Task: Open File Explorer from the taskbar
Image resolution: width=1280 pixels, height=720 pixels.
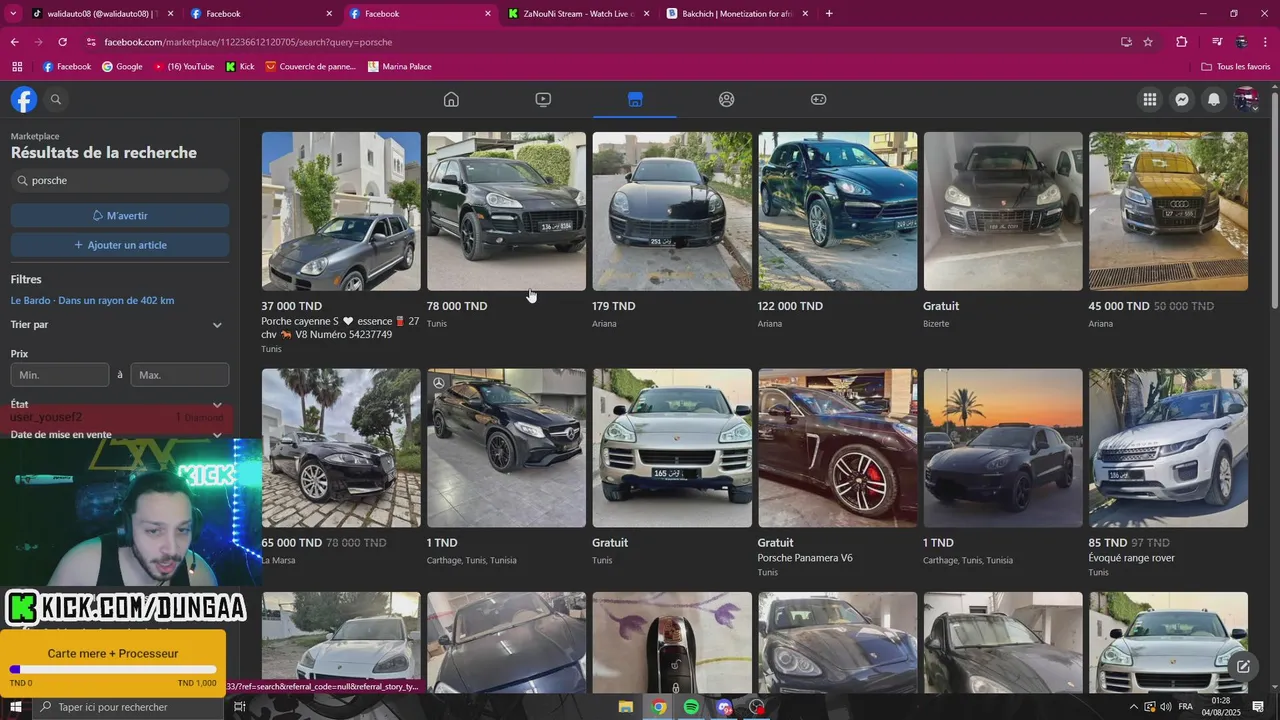Action: point(626,707)
